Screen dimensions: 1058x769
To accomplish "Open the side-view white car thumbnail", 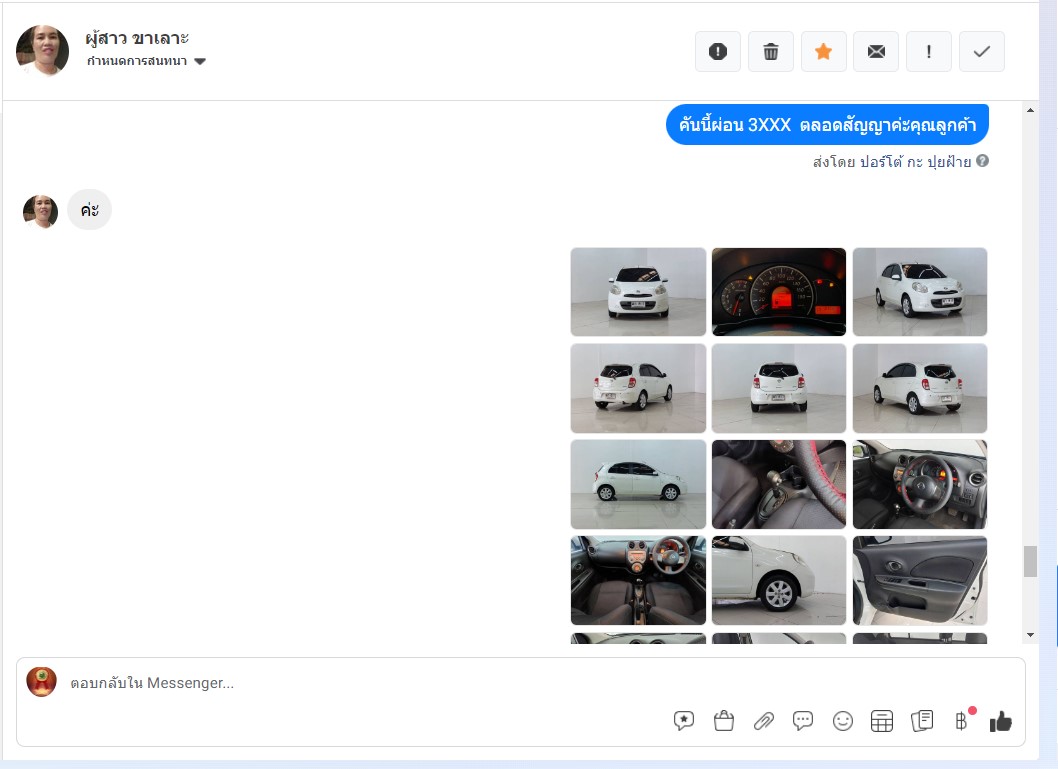I will pos(638,484).
